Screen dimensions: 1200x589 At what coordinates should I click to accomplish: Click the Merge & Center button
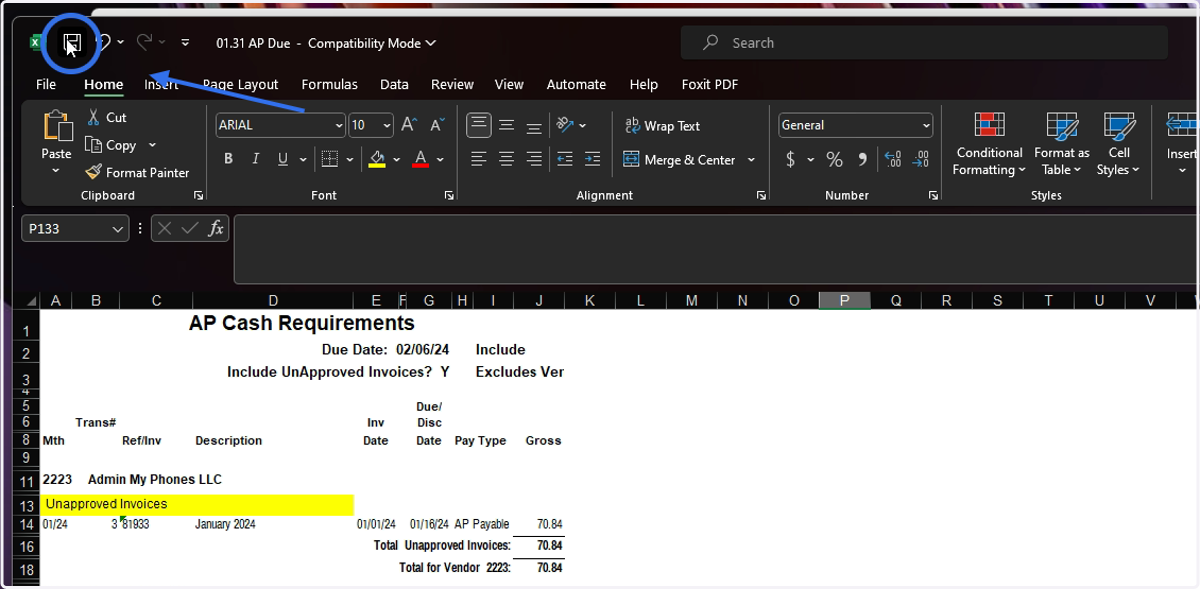(x=679, y=160)
